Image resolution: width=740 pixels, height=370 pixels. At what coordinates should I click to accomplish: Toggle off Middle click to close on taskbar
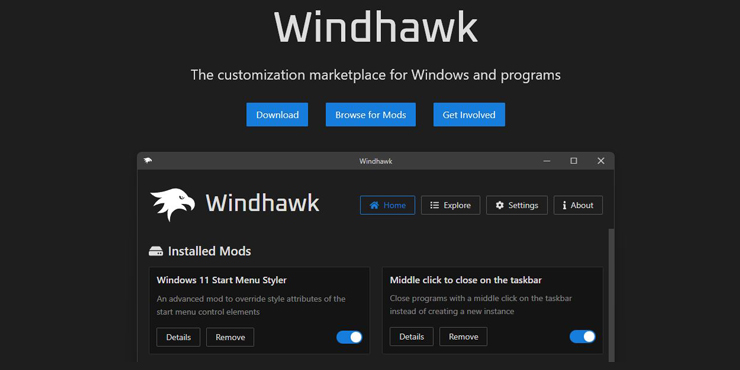(x=582, y=336)
